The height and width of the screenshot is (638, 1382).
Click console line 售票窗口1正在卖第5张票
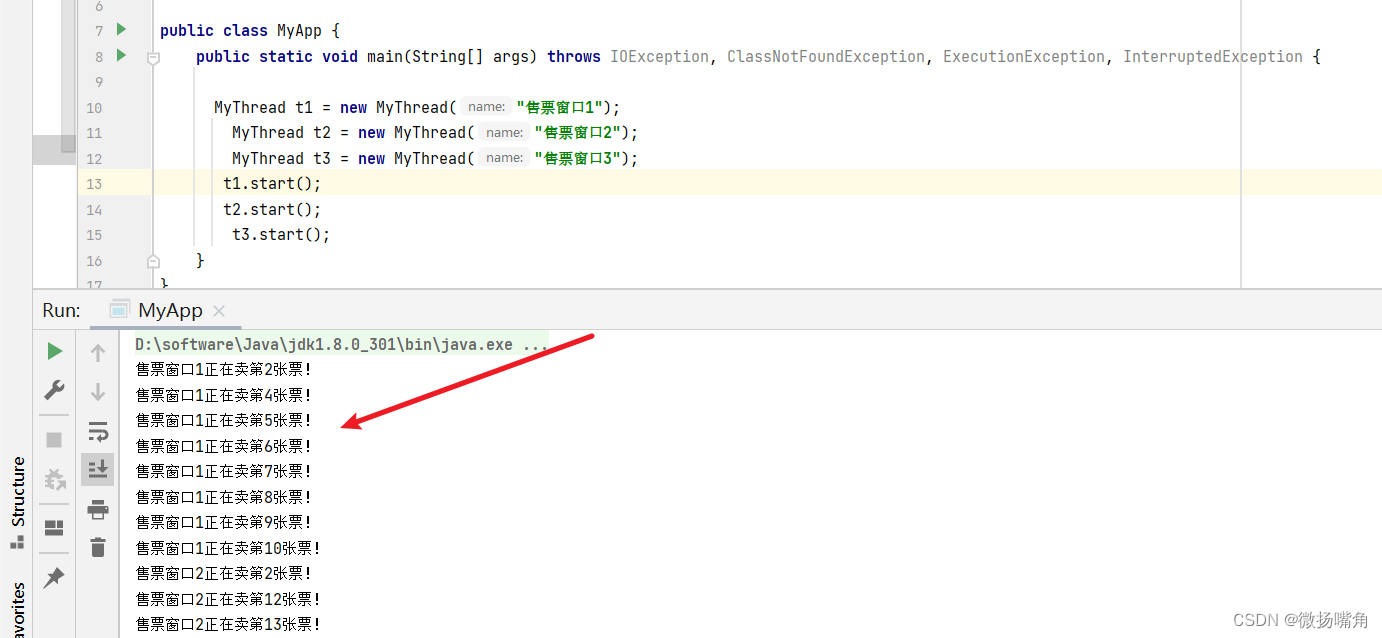pos(223,421)
